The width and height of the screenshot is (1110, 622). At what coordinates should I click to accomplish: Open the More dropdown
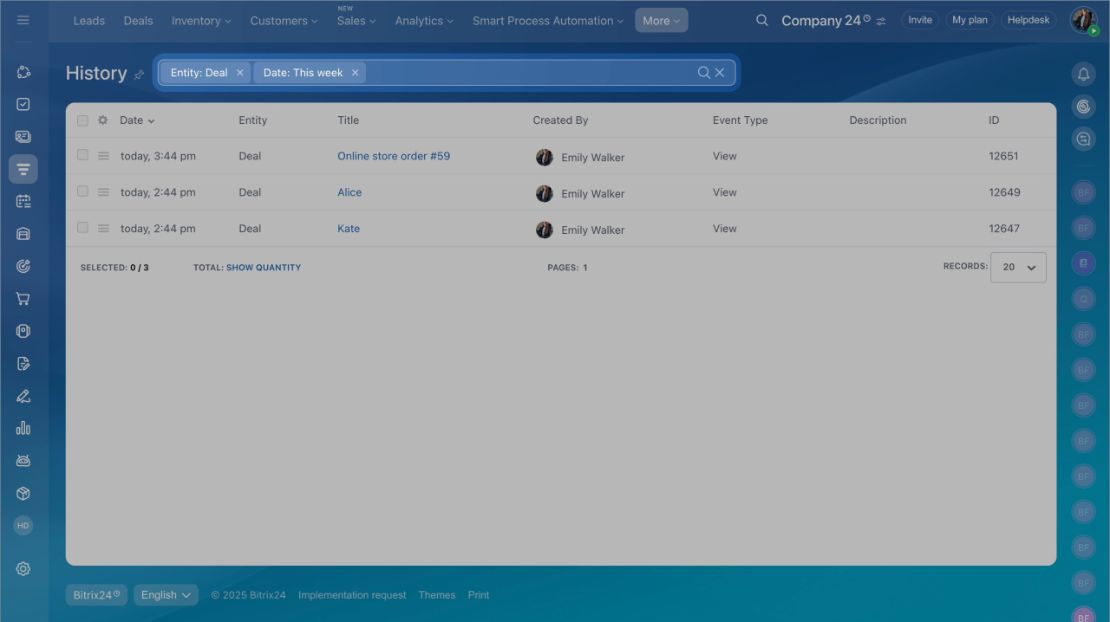661,21
